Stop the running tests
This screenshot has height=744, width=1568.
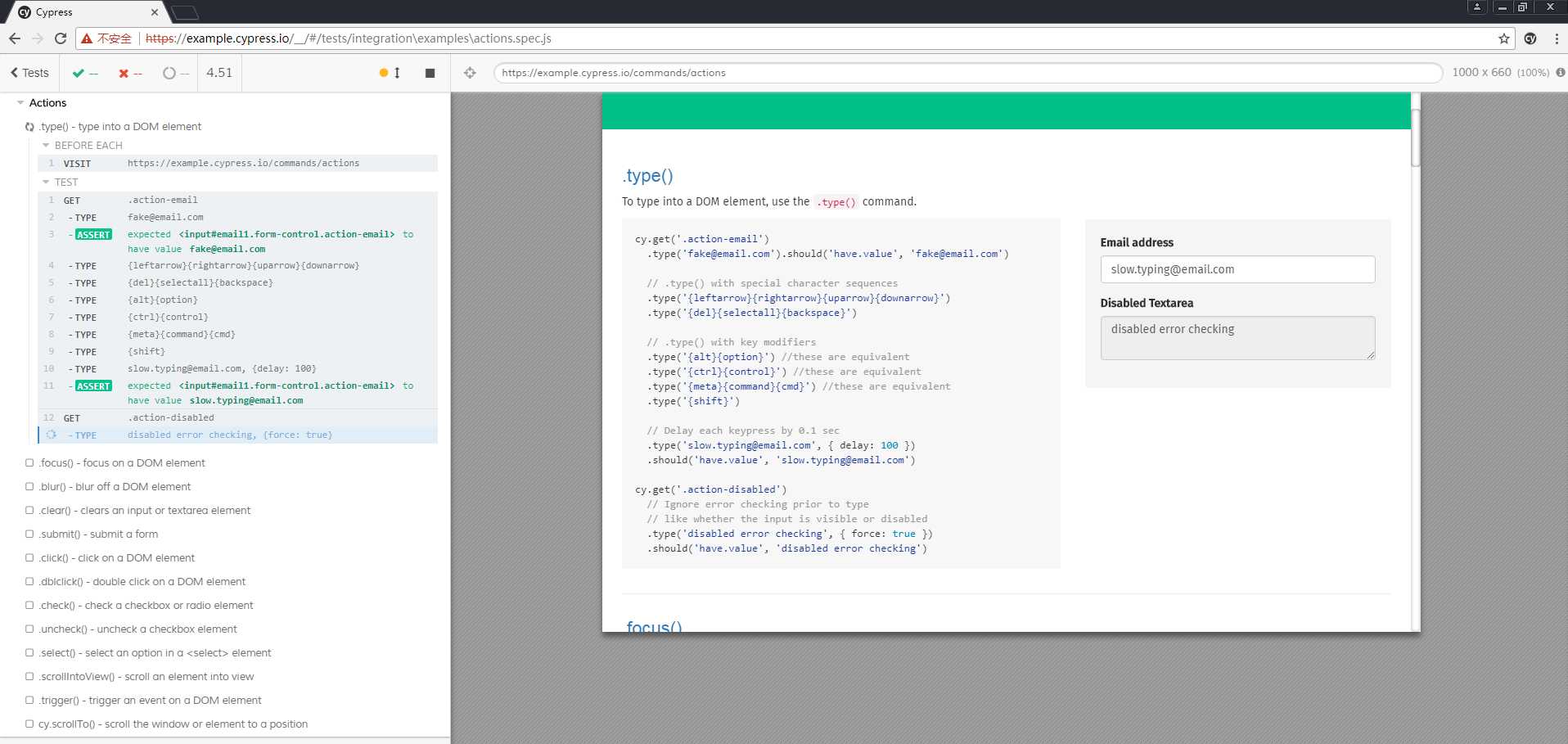[x=430, y=73]
